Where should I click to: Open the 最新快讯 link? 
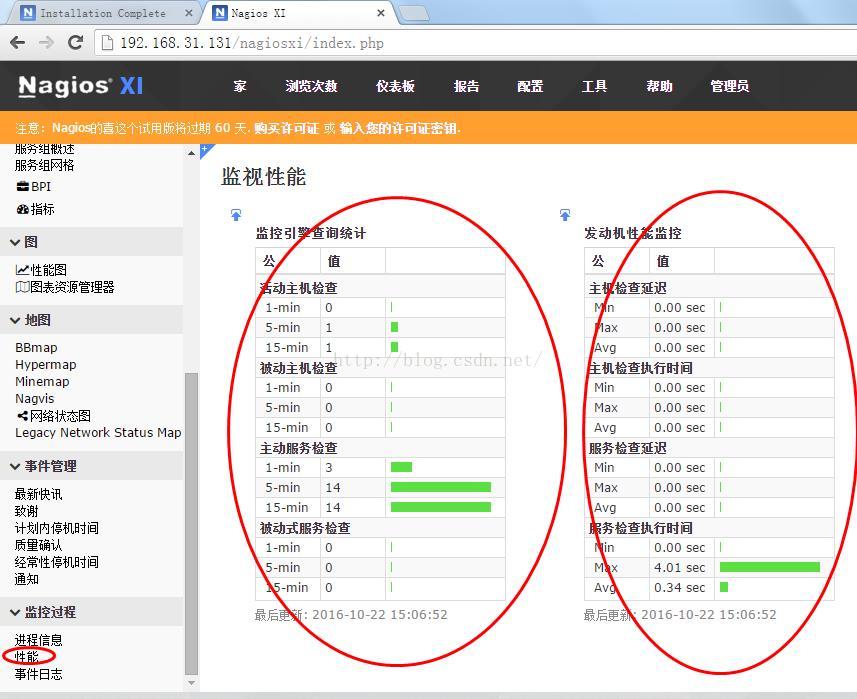[x=38, y=494]
